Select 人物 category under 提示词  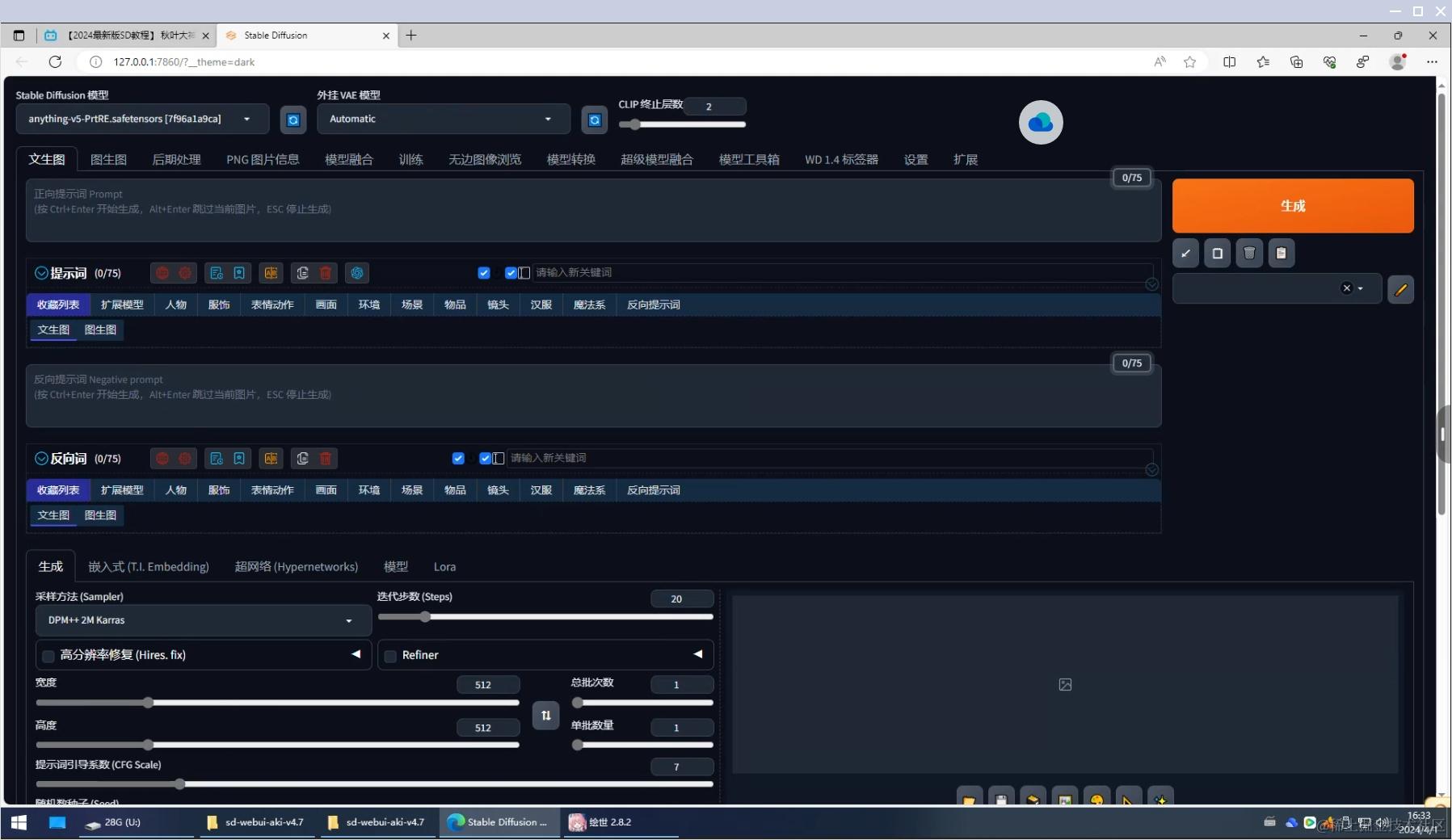pyautogui.click(x=176, y=305)
